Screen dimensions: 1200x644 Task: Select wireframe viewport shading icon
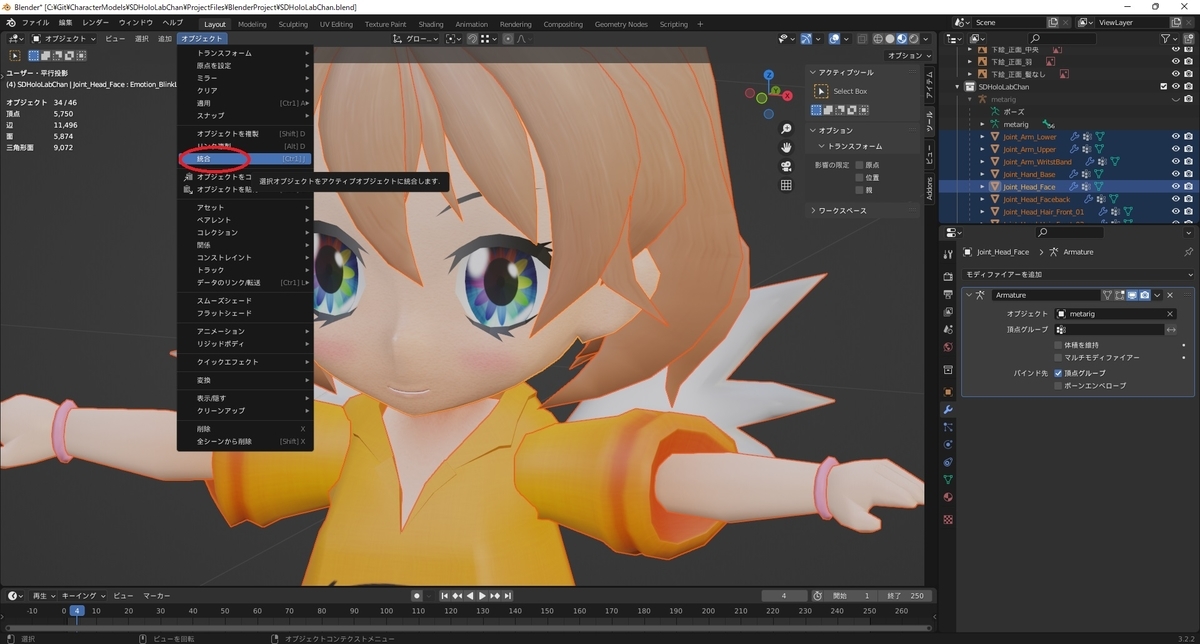click(x=880, y=38)
